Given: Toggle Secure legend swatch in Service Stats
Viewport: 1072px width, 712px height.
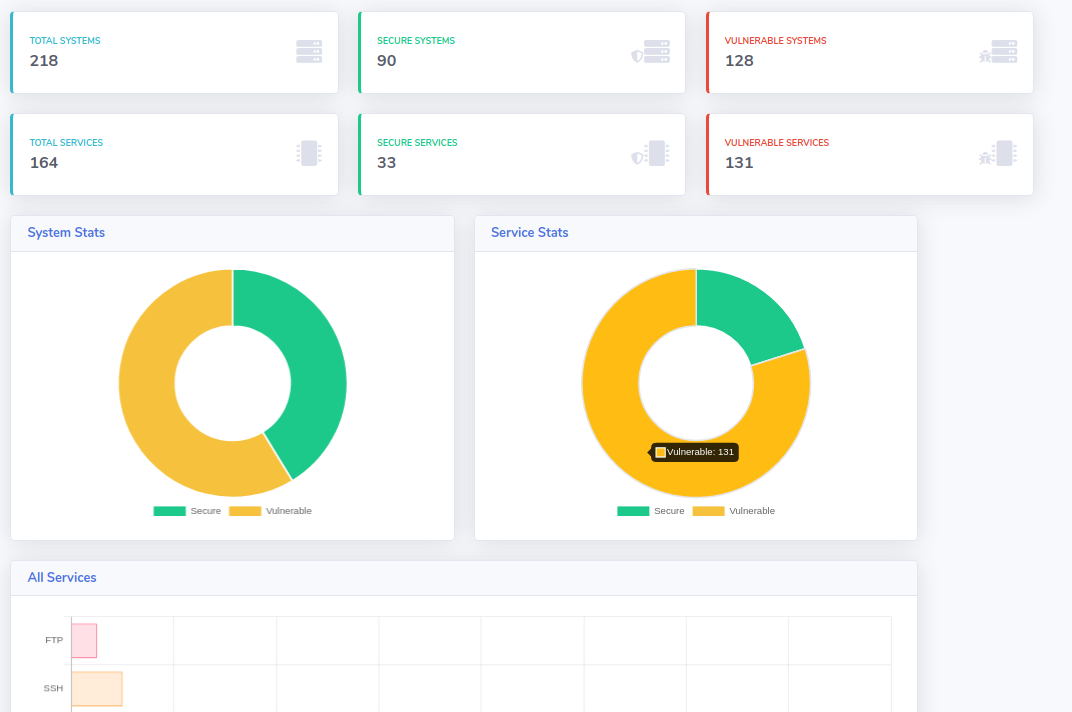Looking at the screenshot, I should click(x=633, y=511).
